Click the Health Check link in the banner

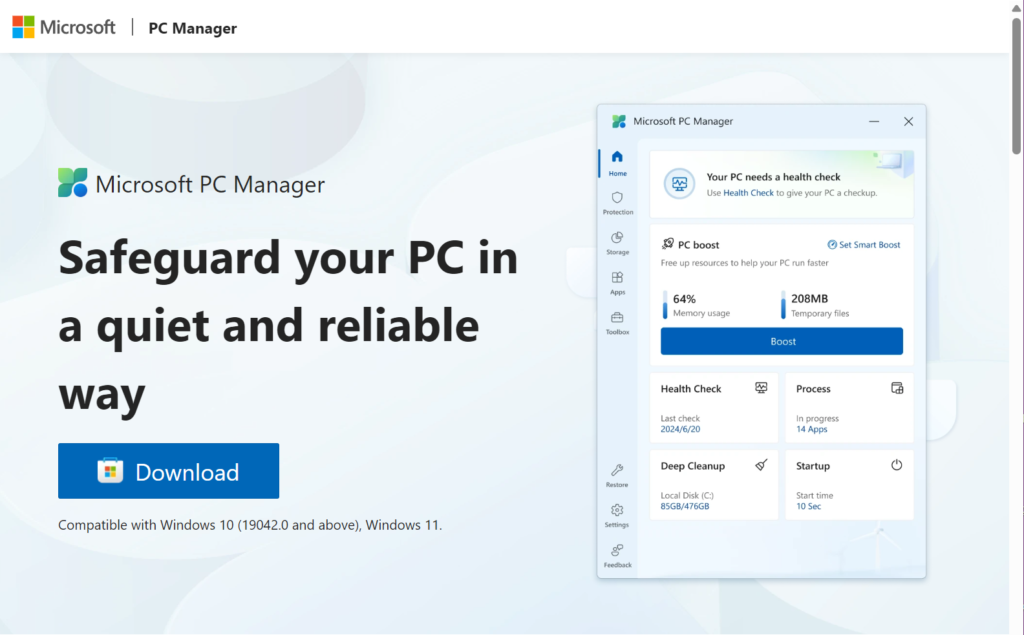[x=748, y=193]
